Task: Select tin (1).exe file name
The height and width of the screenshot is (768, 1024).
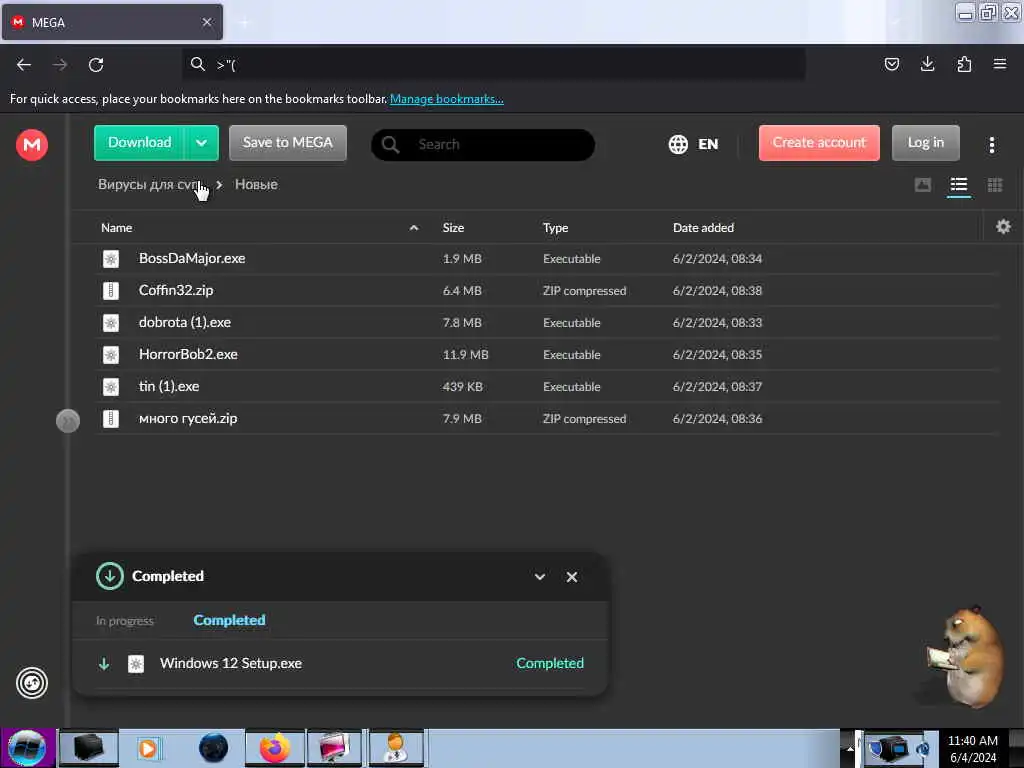Action: tap(169, 386)
